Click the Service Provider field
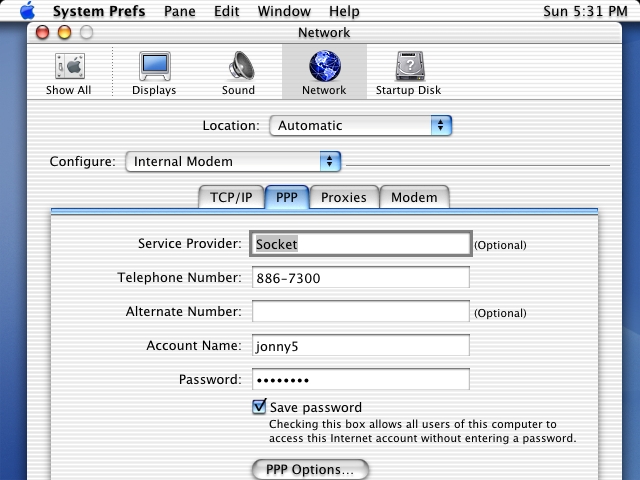Screen dimensions: 640x480 (361, 244)
